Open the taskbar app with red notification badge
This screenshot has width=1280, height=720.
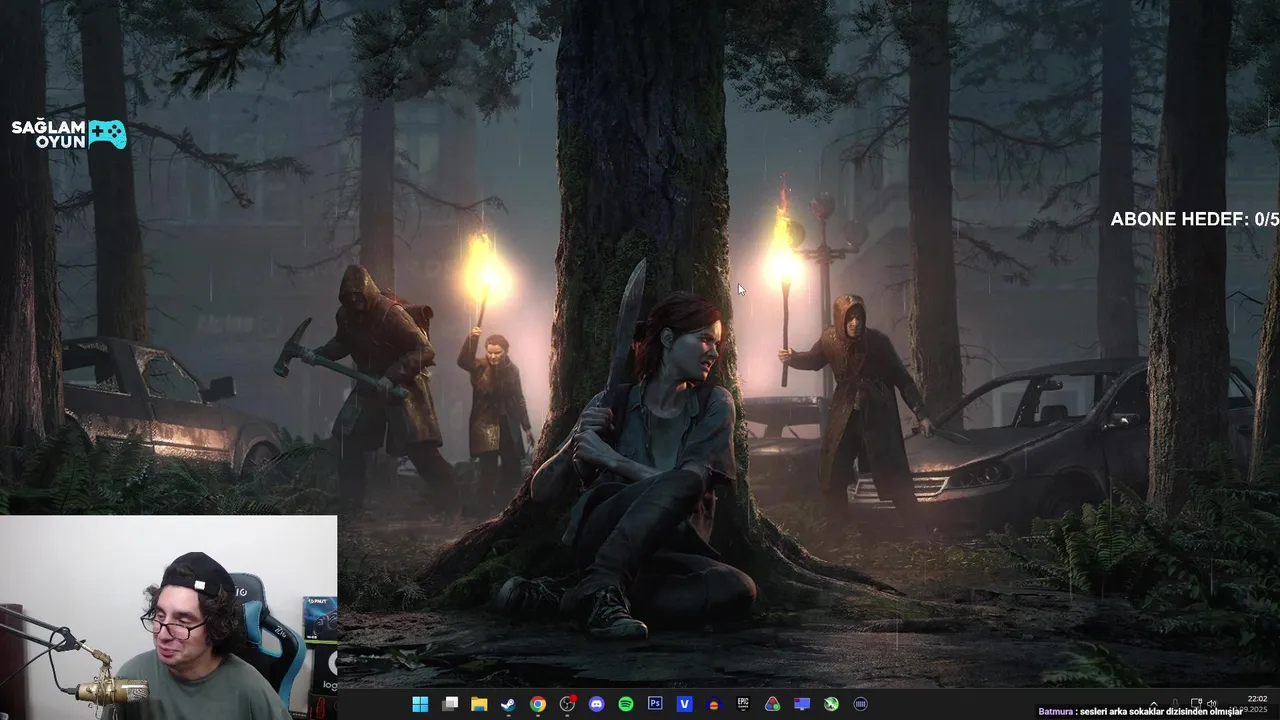[x=568, y=704]
